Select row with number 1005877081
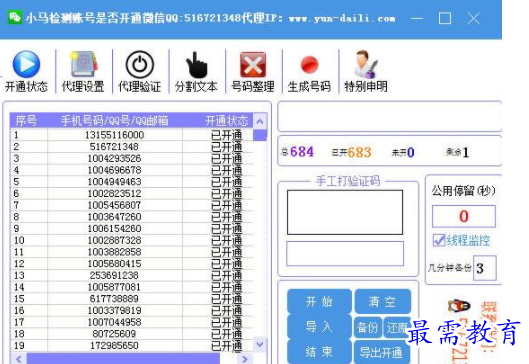Image resolution: width=529 pixels, height=364 pixels. (x=132, y=287)
